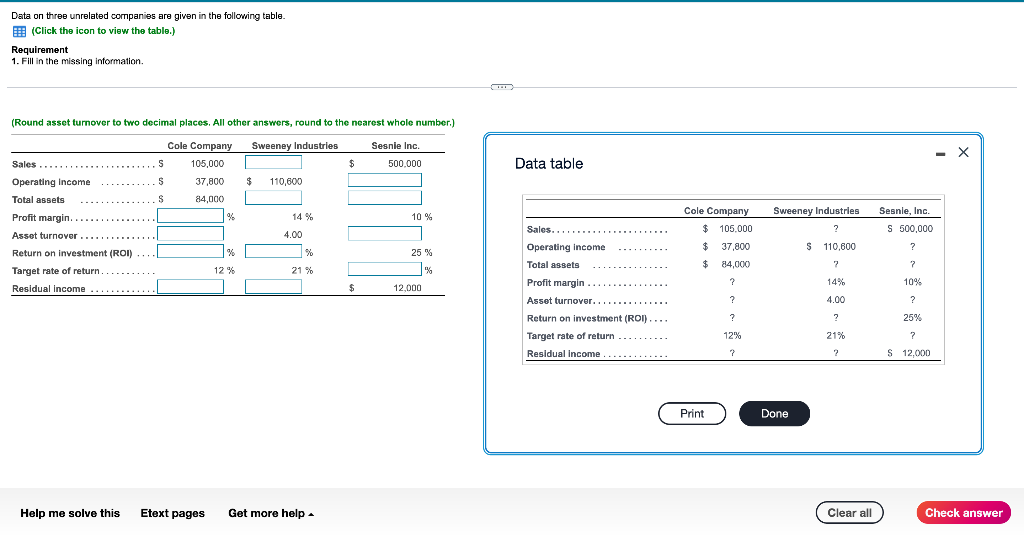Click the green rounding instruction text

pos(233,122)
